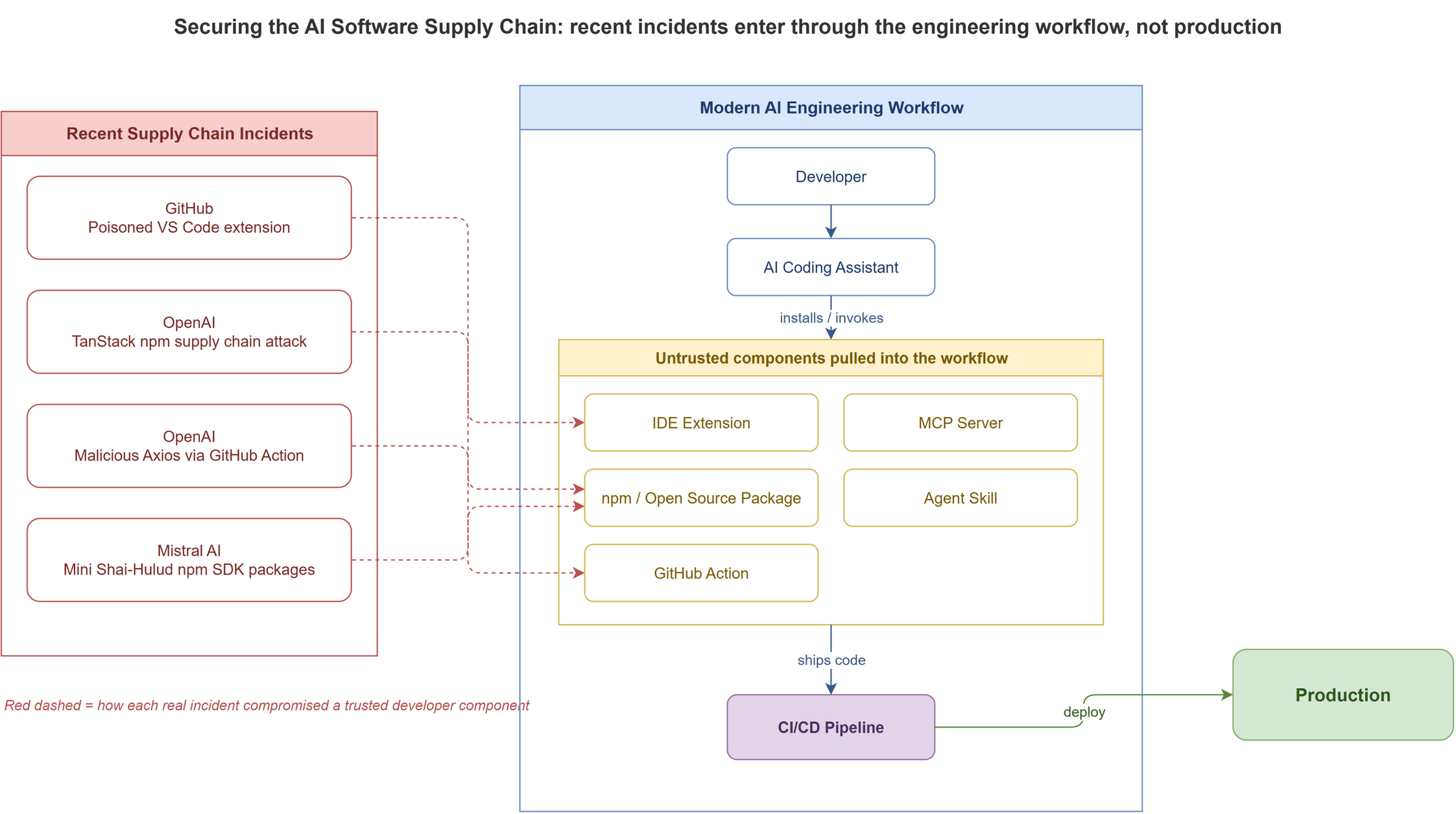This screenshot has height=814, width=1456.
Task: Click the npm / Open Source Package box
Action: pyautogui.click(x=700, y=498)
